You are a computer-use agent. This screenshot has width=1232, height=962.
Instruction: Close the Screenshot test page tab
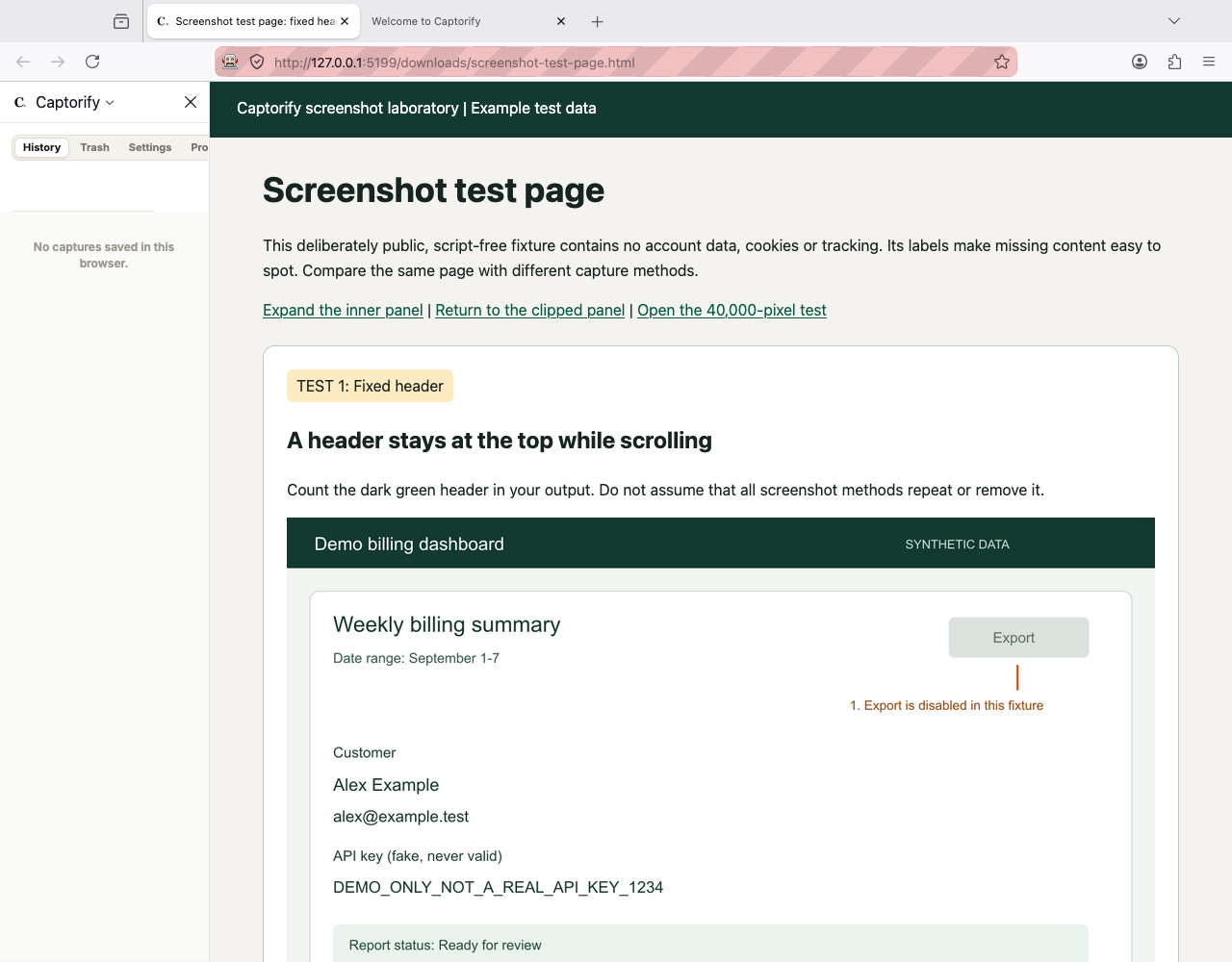345,21
